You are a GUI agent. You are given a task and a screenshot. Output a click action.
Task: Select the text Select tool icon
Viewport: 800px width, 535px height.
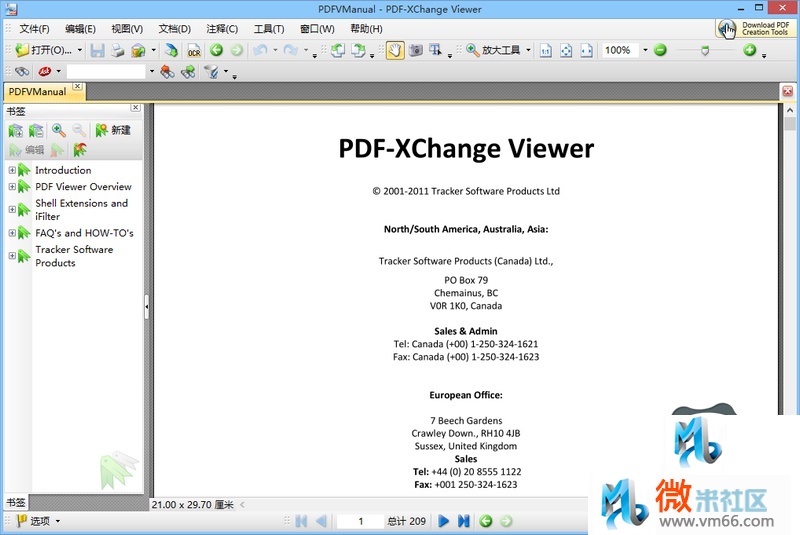click(x=435, y=50)
